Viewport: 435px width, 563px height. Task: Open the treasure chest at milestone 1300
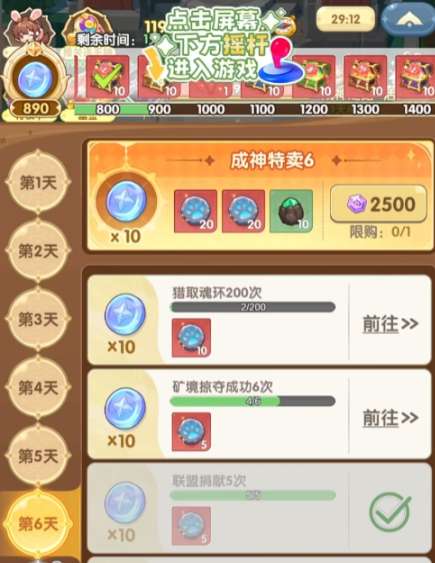[365, 77]
